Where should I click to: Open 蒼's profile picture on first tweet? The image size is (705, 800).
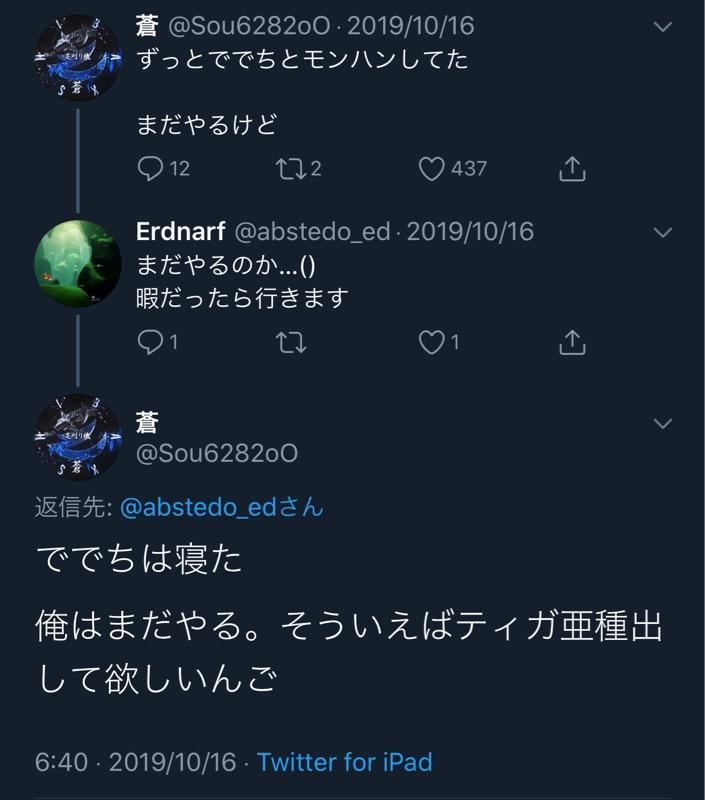pos(78,58)
